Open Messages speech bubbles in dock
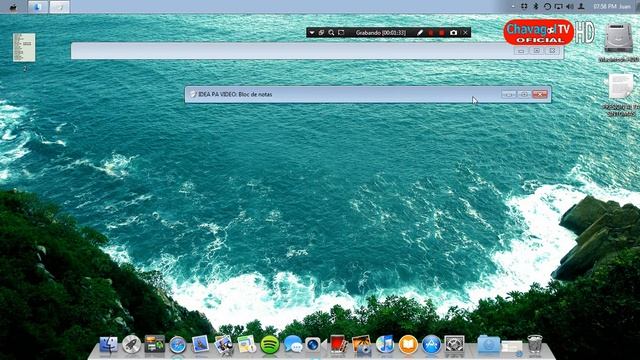 tap(293, 344)
